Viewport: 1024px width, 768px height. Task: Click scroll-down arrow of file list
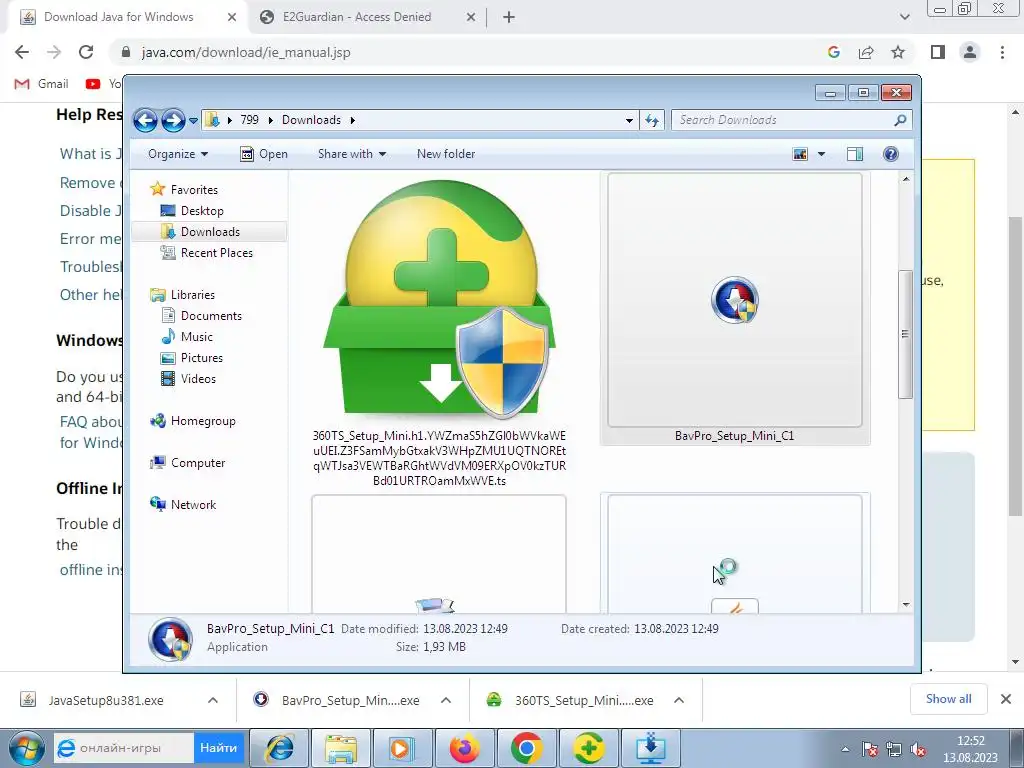906,605
